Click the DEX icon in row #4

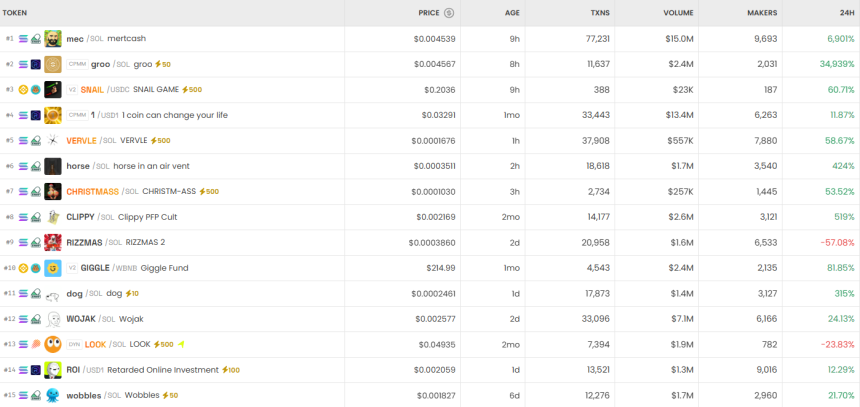[x=35, y=115]
